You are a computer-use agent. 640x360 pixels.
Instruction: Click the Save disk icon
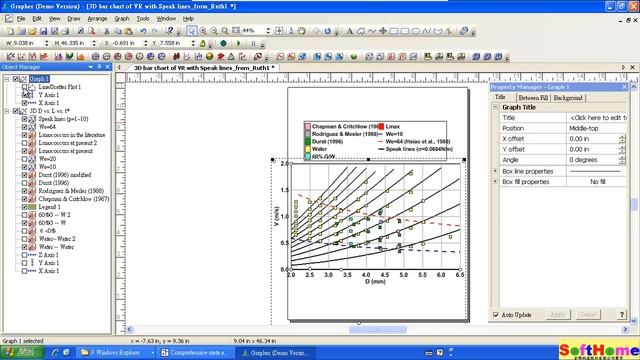tap(43, 31)
